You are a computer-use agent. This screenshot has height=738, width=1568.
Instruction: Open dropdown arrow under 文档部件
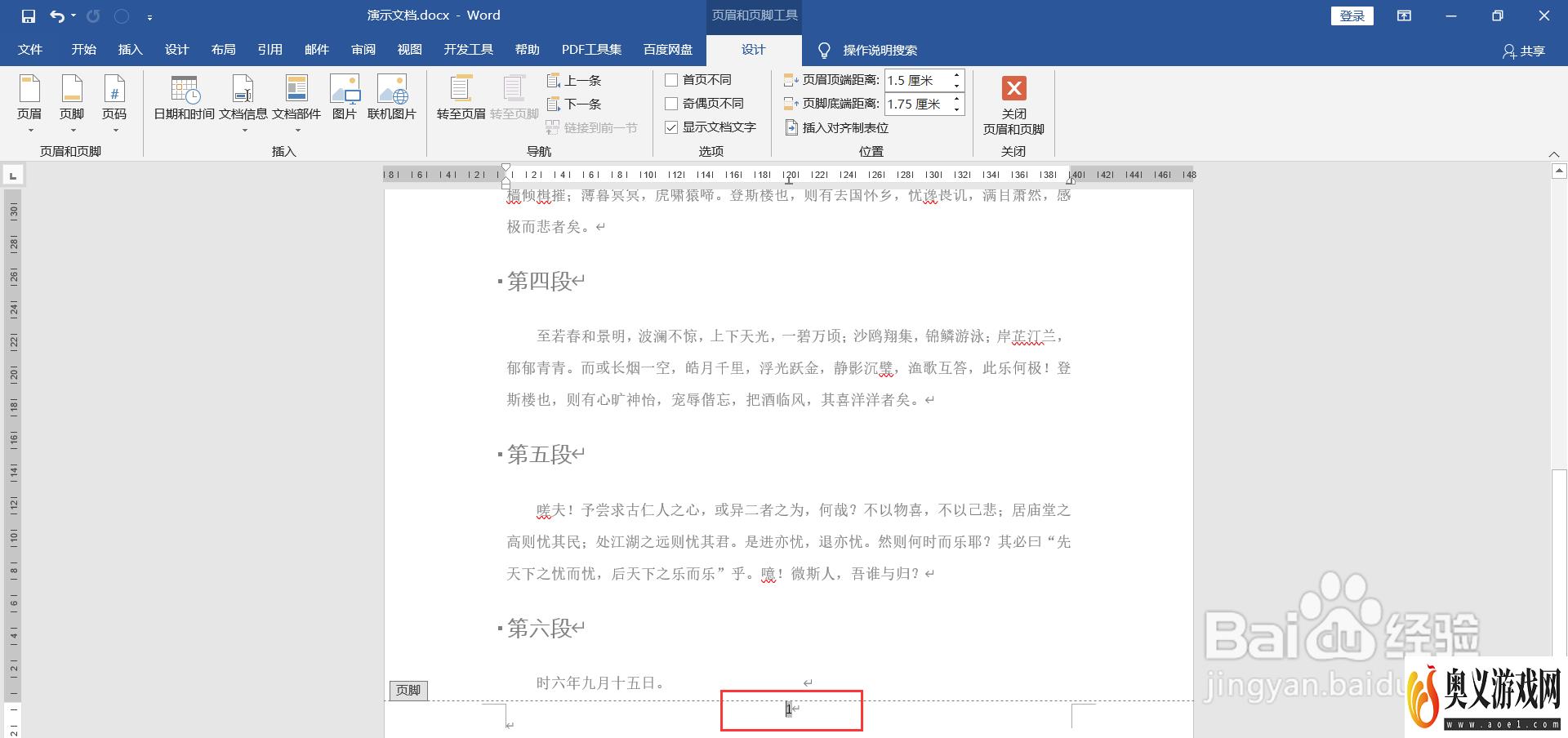click(x=296, y=131)
